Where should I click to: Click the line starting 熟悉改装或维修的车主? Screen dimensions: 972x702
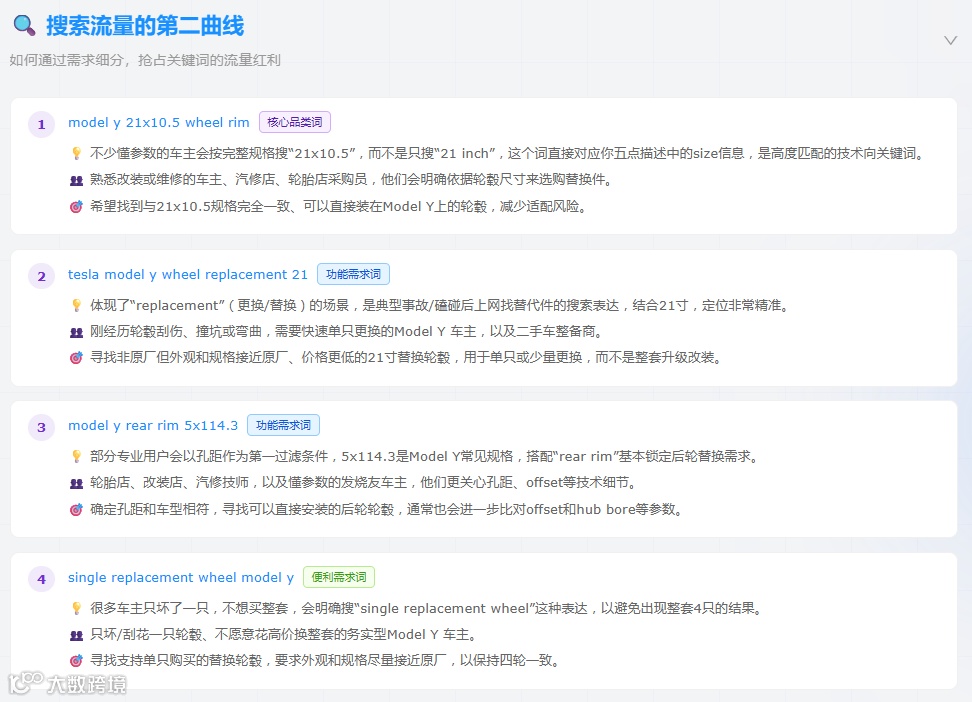[352, 180]
